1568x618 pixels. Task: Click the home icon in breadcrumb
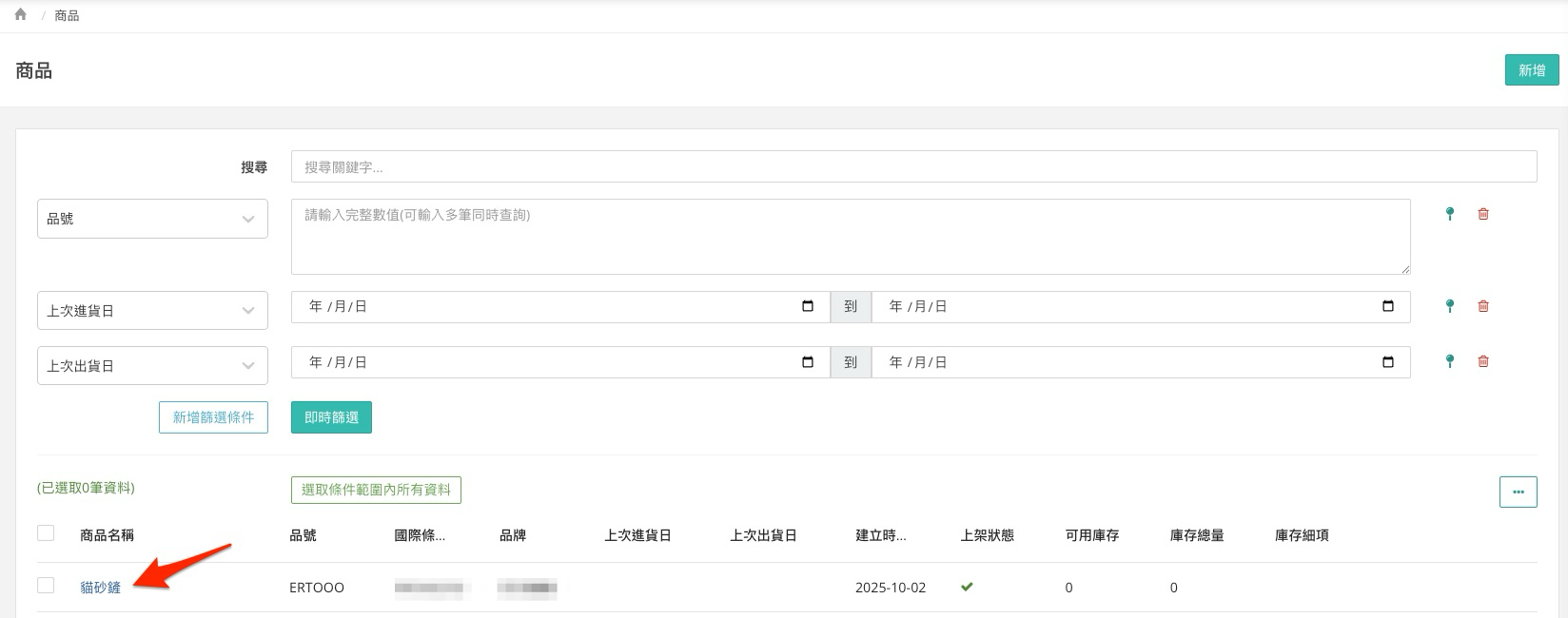pos(20,14)
